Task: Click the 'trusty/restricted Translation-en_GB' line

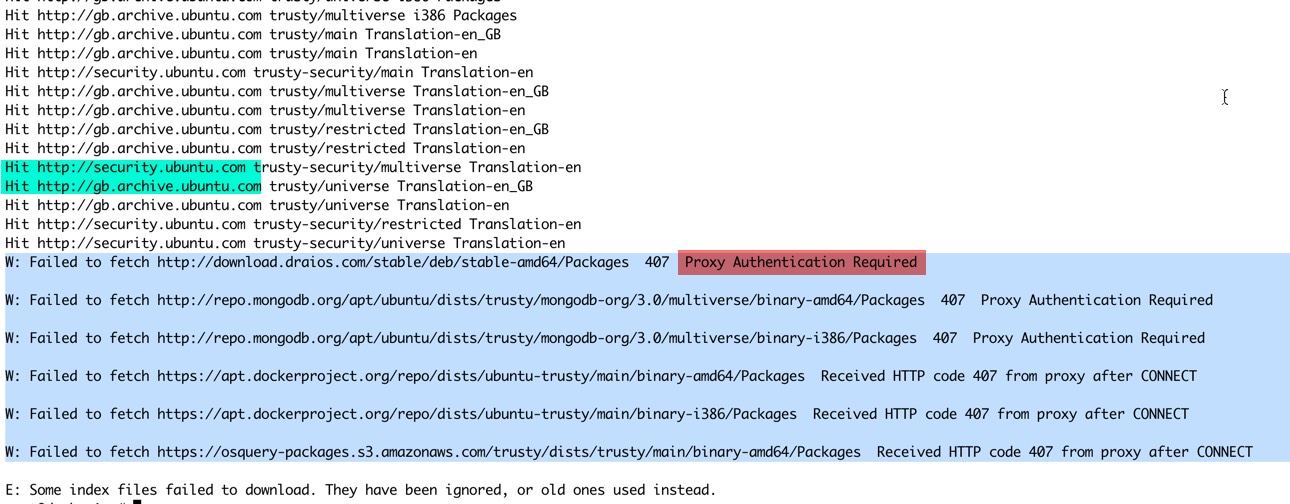Action: coord(277,129)
